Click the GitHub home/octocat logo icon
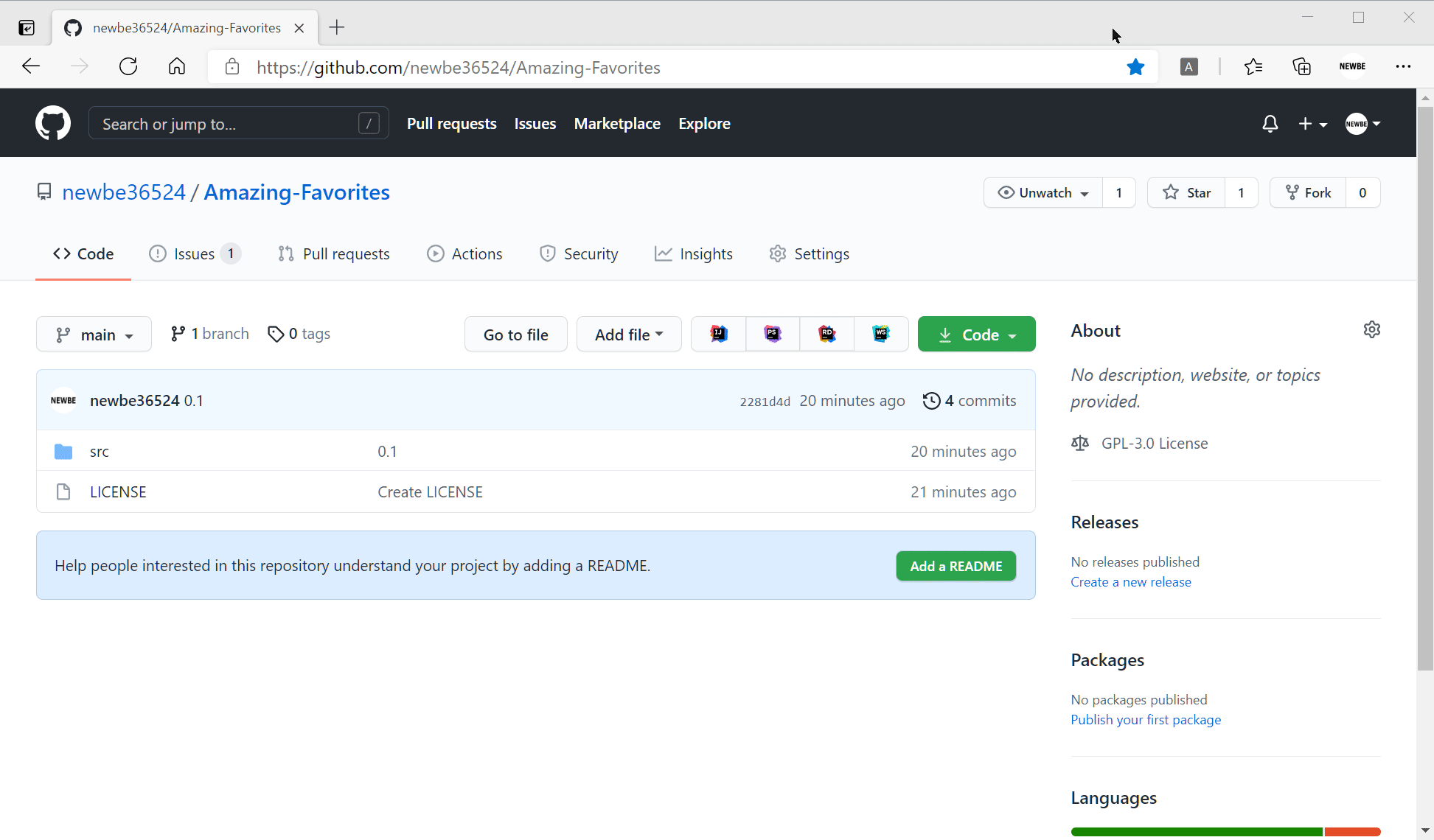 pos(51,123)
